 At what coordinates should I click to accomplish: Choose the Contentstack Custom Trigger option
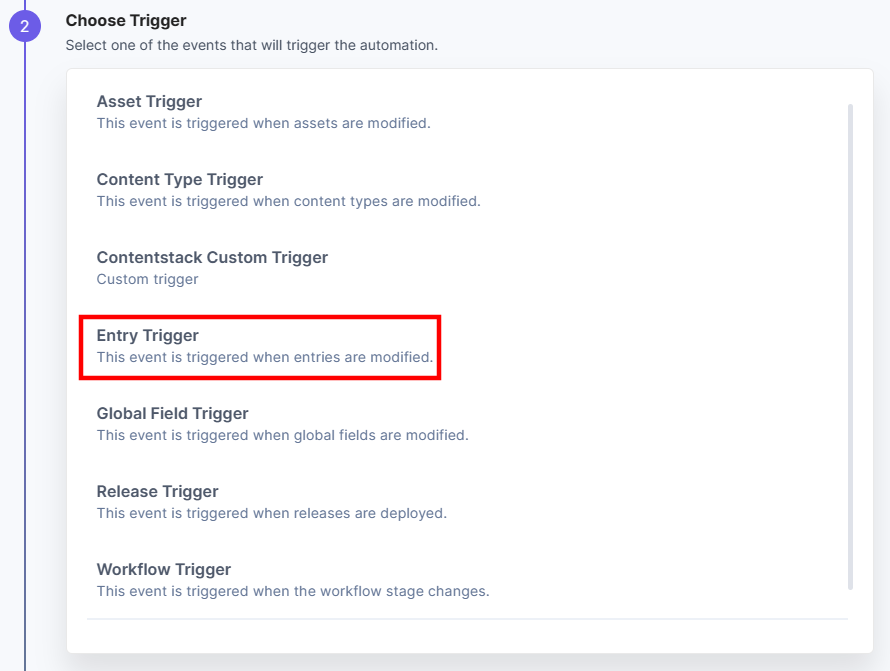click(x=211, y=257)
